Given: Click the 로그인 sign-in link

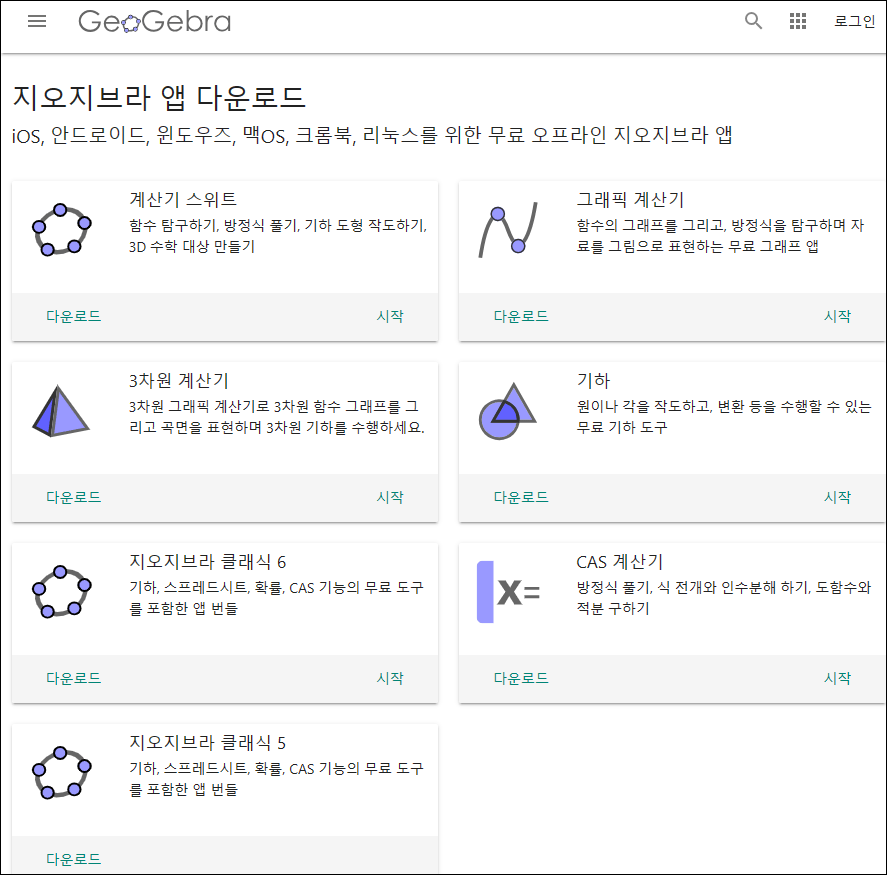Looking at the screenshot, I should [x=854, y=21].
